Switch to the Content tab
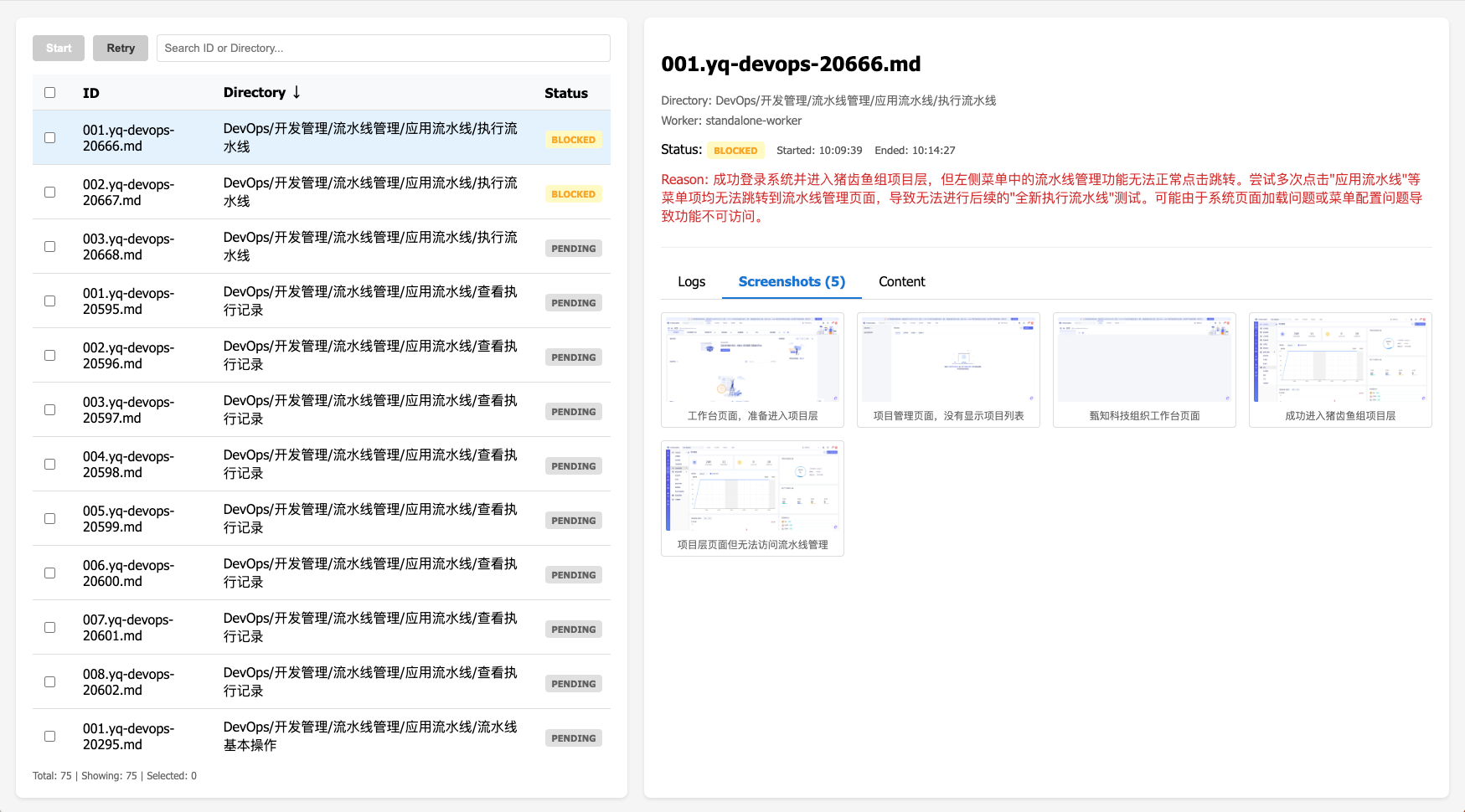 pos(901,282)
